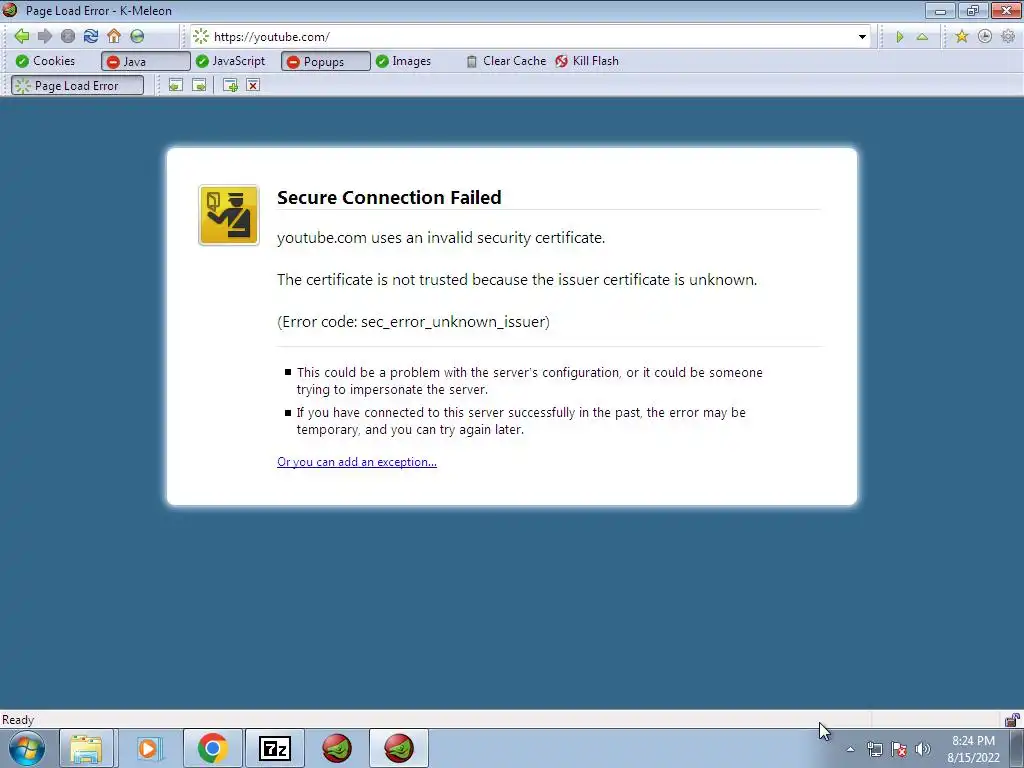Image resolution: width=1024 pixels, height=768 pixels.
Task: Click the first K-Meleon taskbar icon
Action: click(336, 748)
